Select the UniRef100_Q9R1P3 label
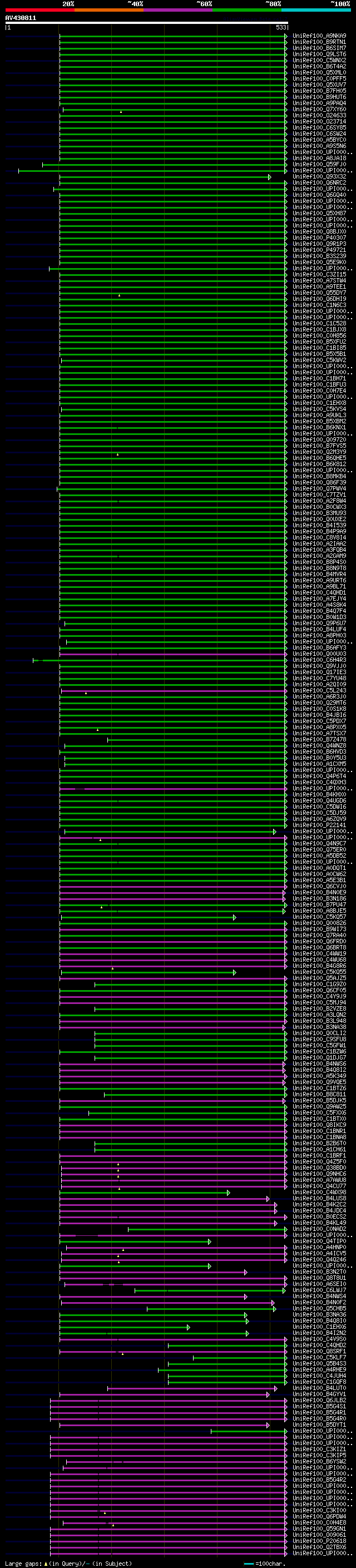The width and height of the screenshot is (356, 1568). point(319,244)
